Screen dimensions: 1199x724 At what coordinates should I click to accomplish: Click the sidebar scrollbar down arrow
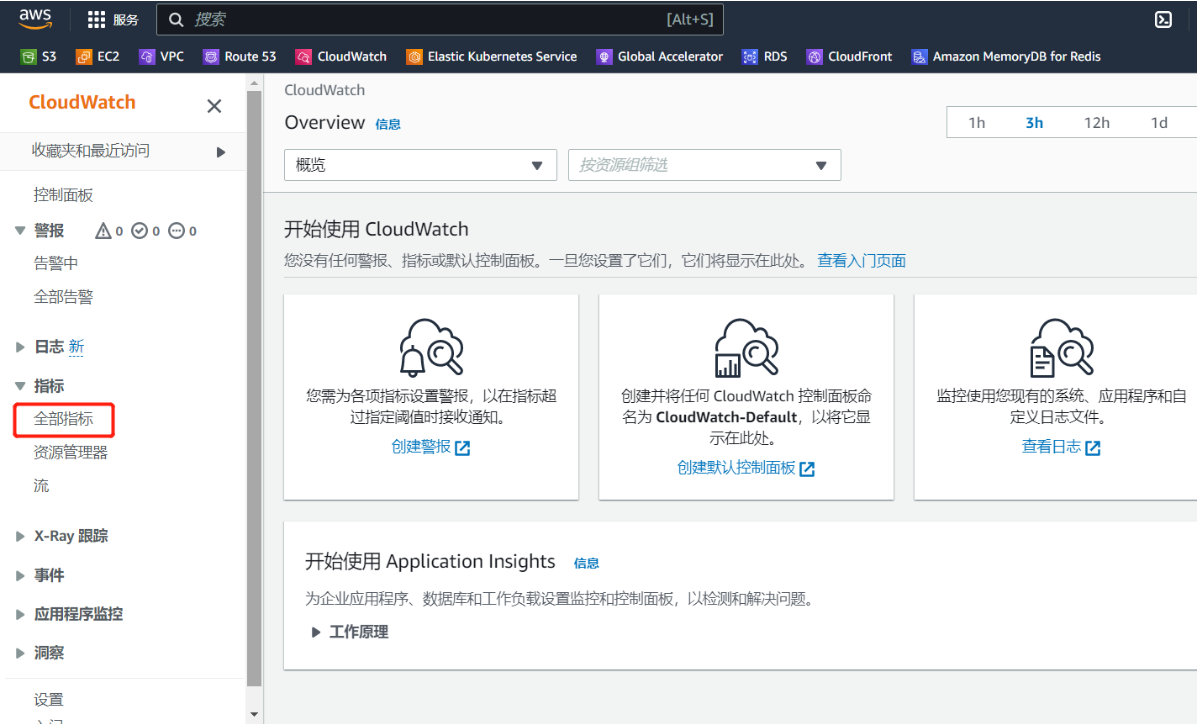pos(254,714)
